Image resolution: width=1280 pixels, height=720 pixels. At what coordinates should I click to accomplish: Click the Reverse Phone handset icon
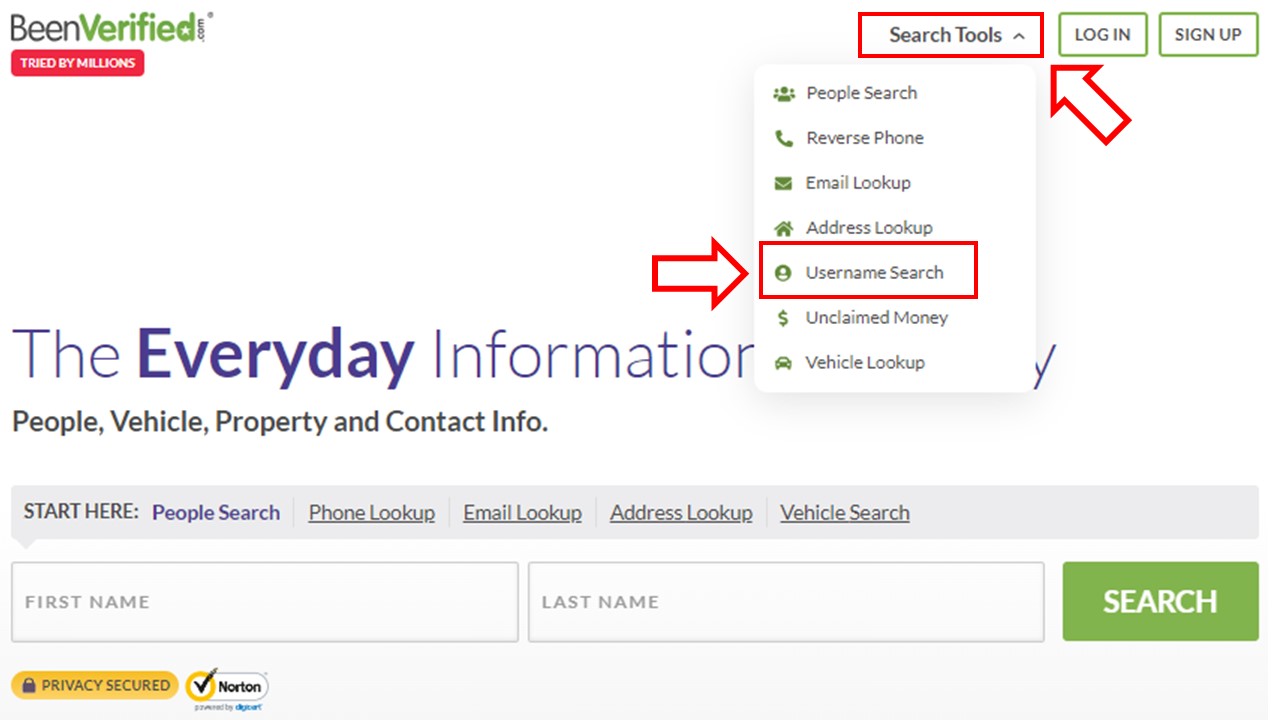point(784,138)
